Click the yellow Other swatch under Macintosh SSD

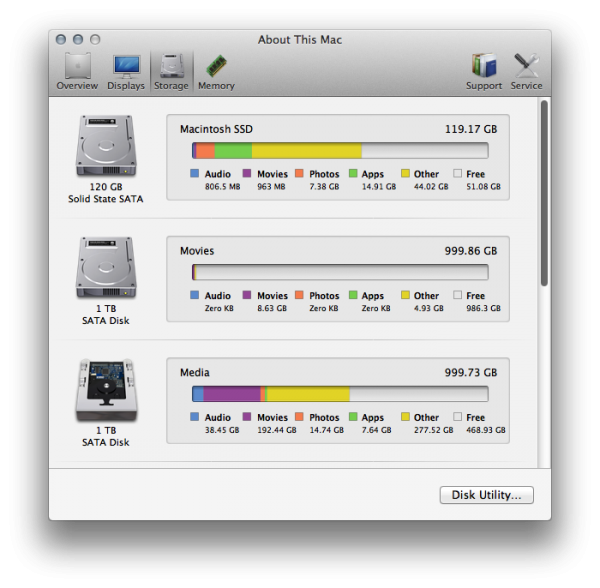pos(405,173)
